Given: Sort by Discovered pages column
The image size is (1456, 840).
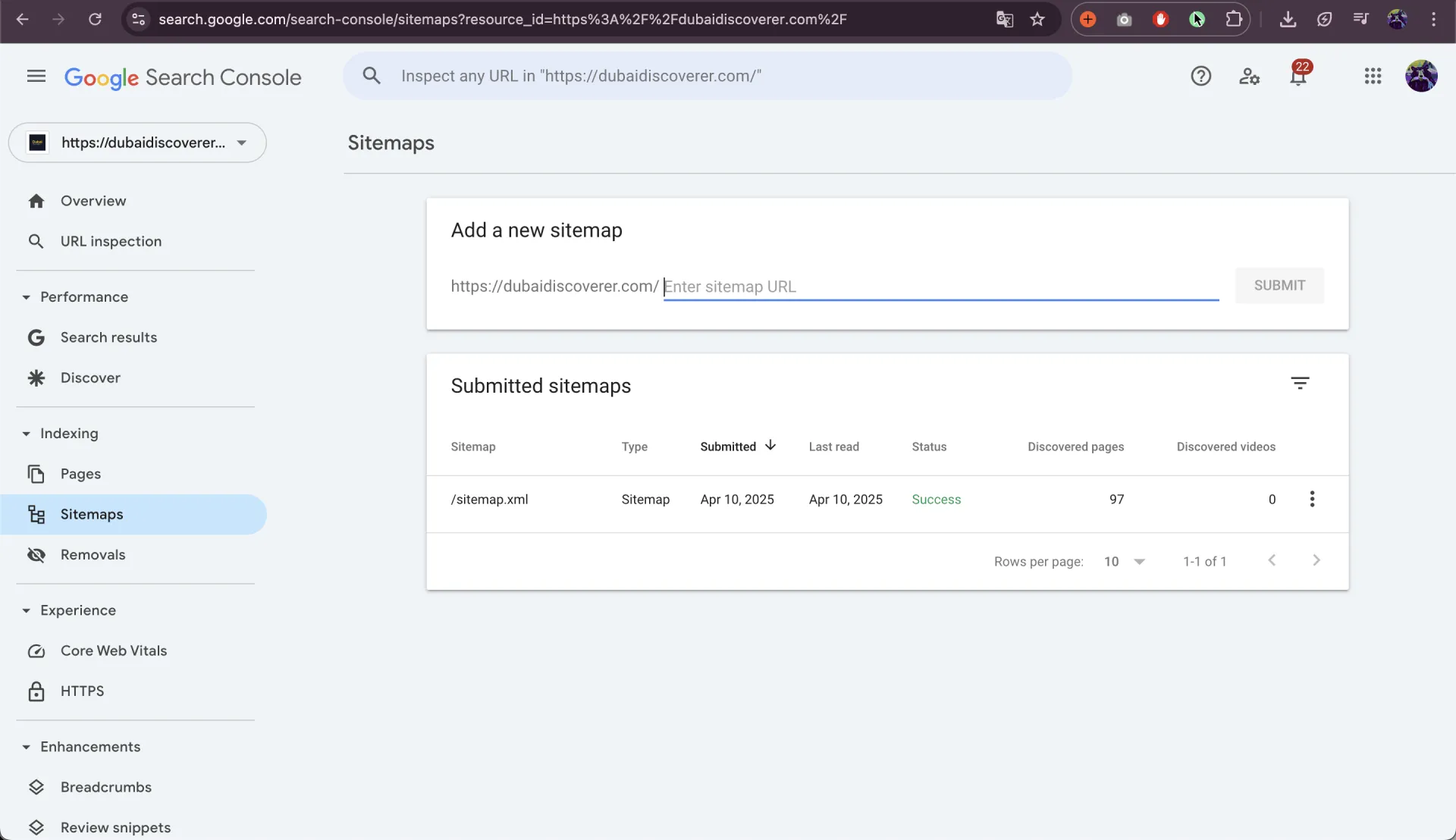Looking at the screenshot, I should [1076, 447].
